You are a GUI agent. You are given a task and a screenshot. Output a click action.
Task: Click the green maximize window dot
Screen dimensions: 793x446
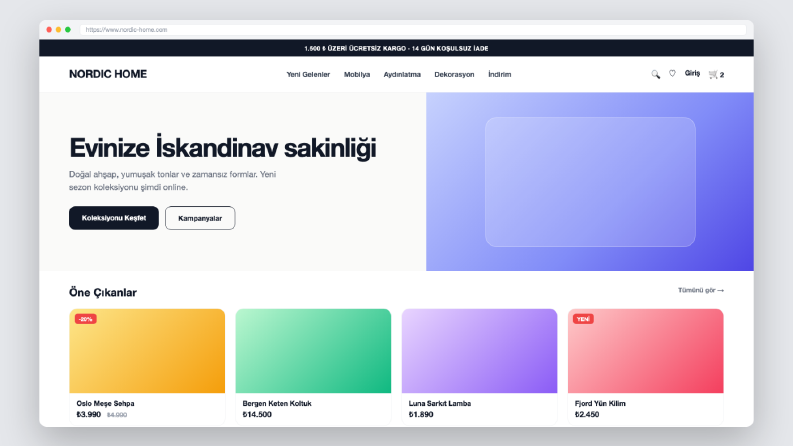pyautogui.click(x=68, y=30)
